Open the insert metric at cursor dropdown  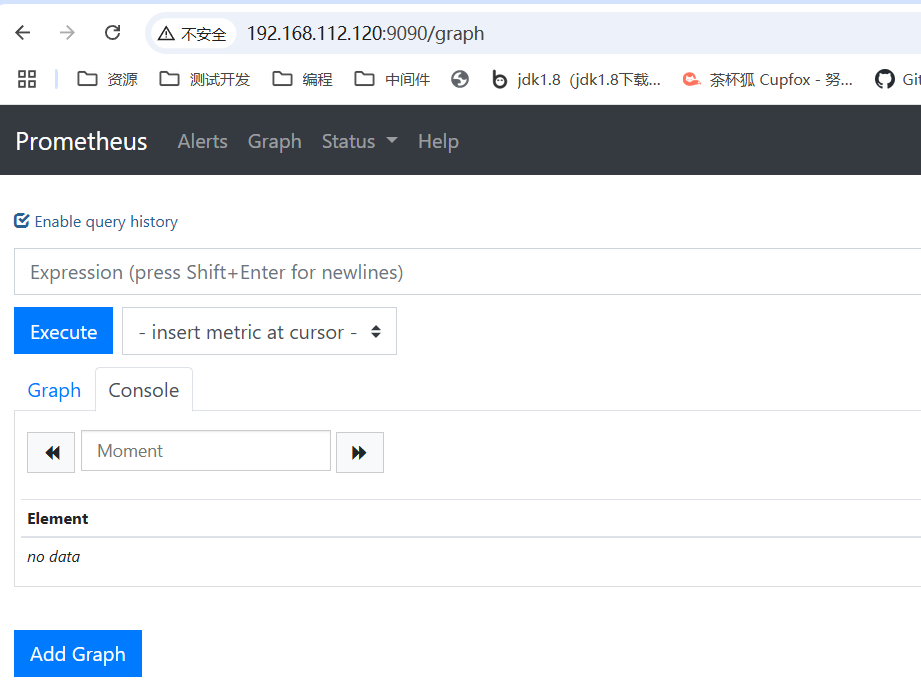(259, 331)
